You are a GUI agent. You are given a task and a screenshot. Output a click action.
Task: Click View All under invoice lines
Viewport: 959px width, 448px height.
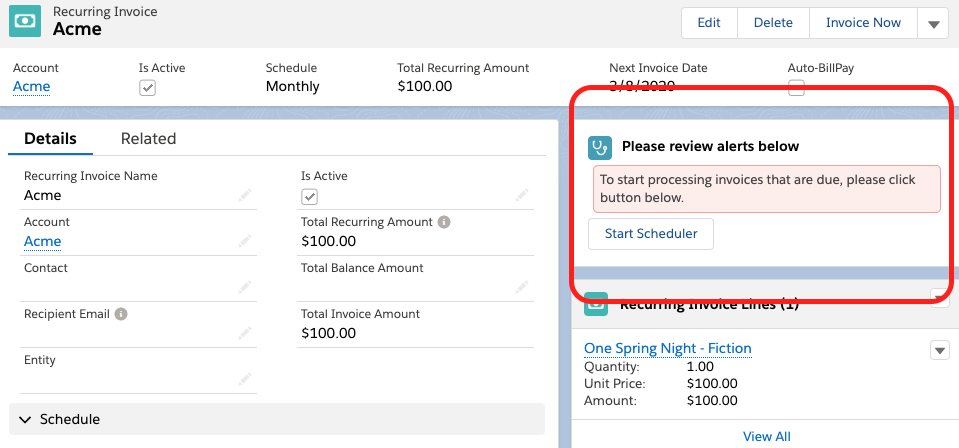tap(766, 436)
